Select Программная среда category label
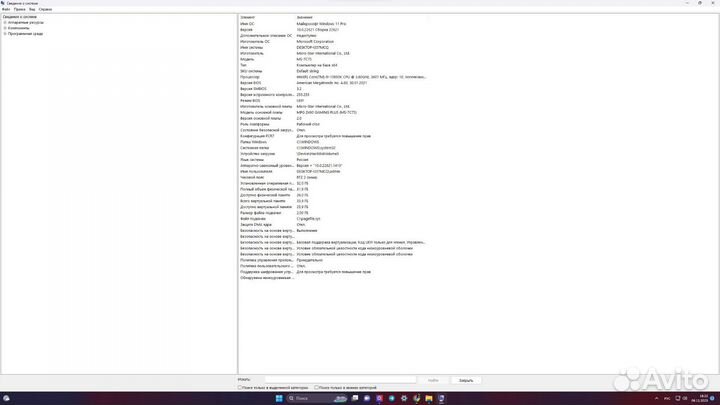 tap(25, 34)
